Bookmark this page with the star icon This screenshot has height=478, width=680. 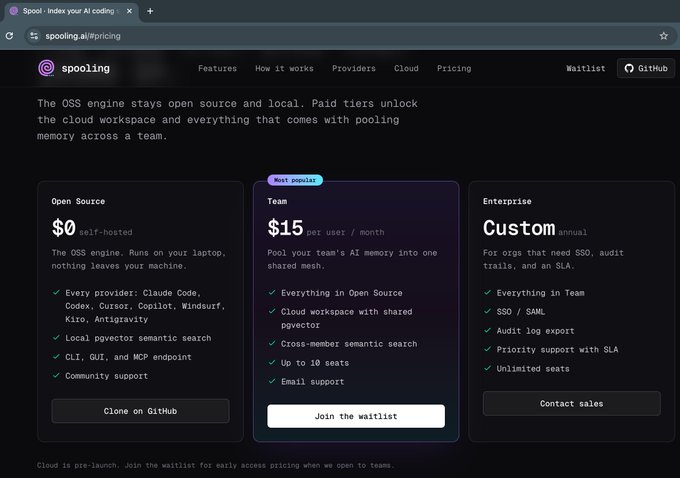pos(664,36)
